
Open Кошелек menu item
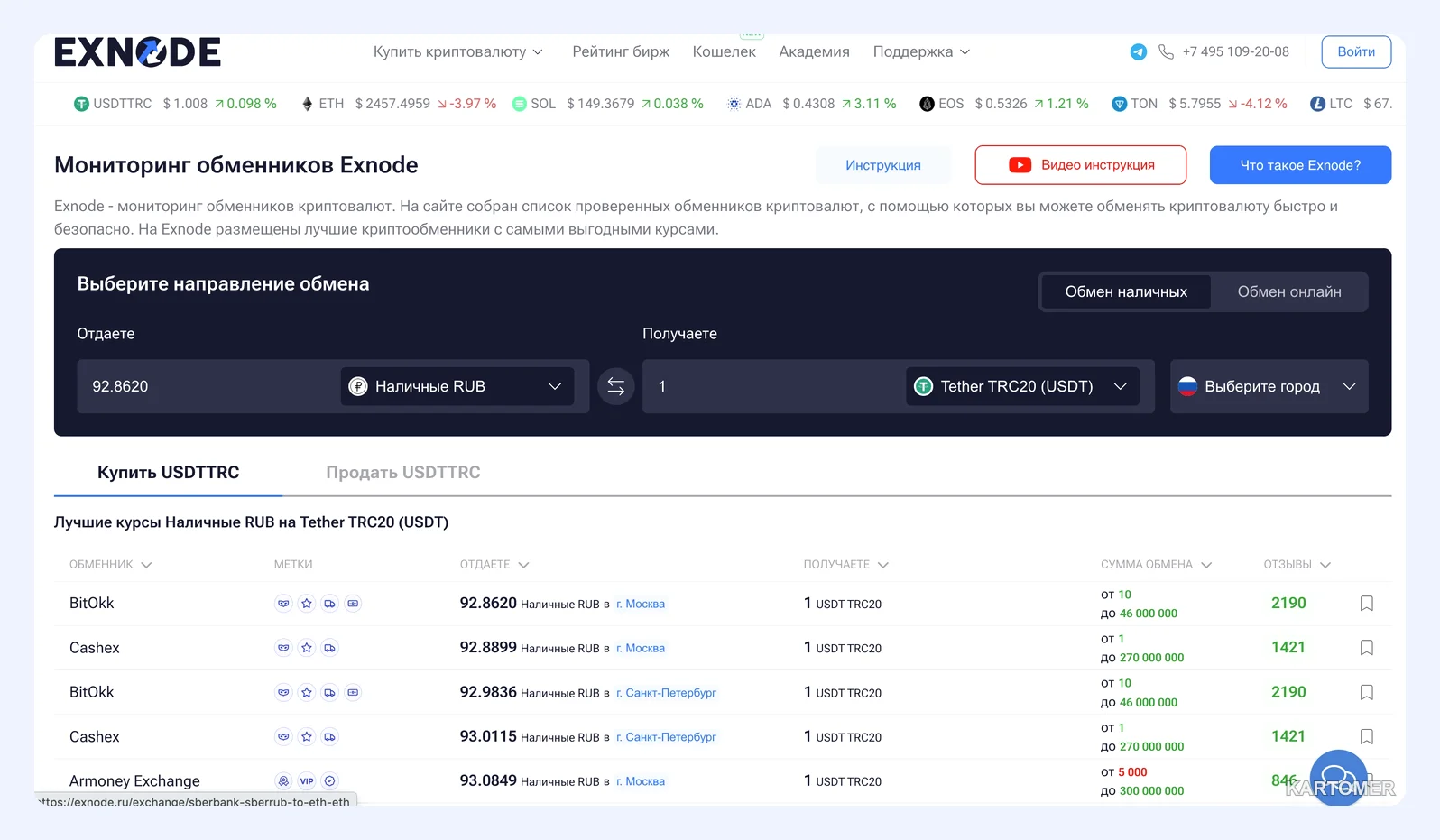point(724,52)
